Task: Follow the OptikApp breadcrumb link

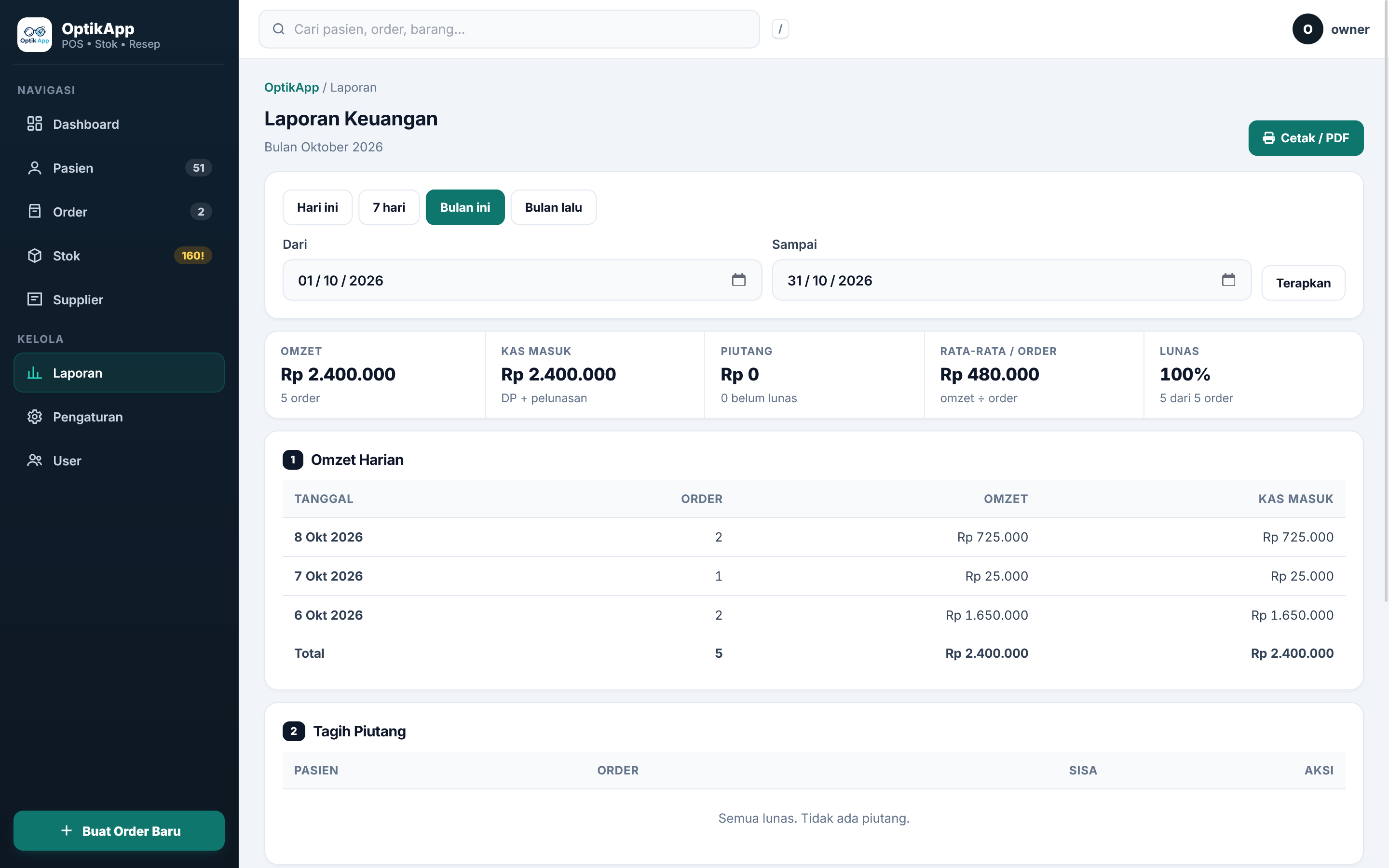Action: (x=292, y=87)
